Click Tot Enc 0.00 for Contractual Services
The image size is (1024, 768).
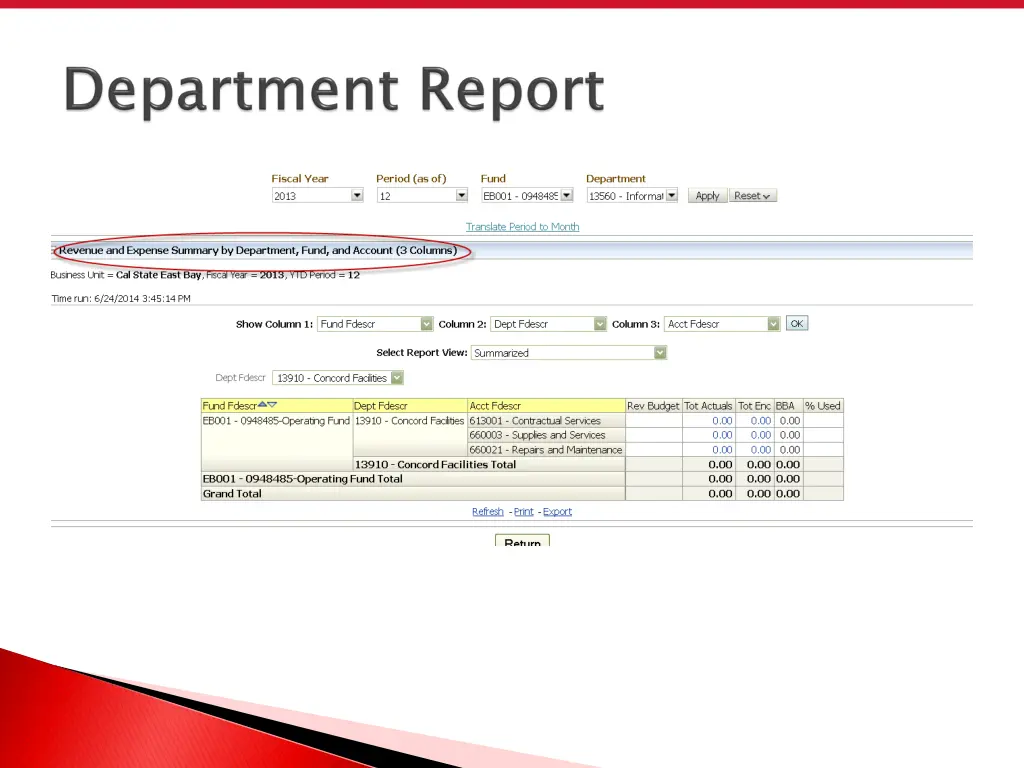[761, 421]
